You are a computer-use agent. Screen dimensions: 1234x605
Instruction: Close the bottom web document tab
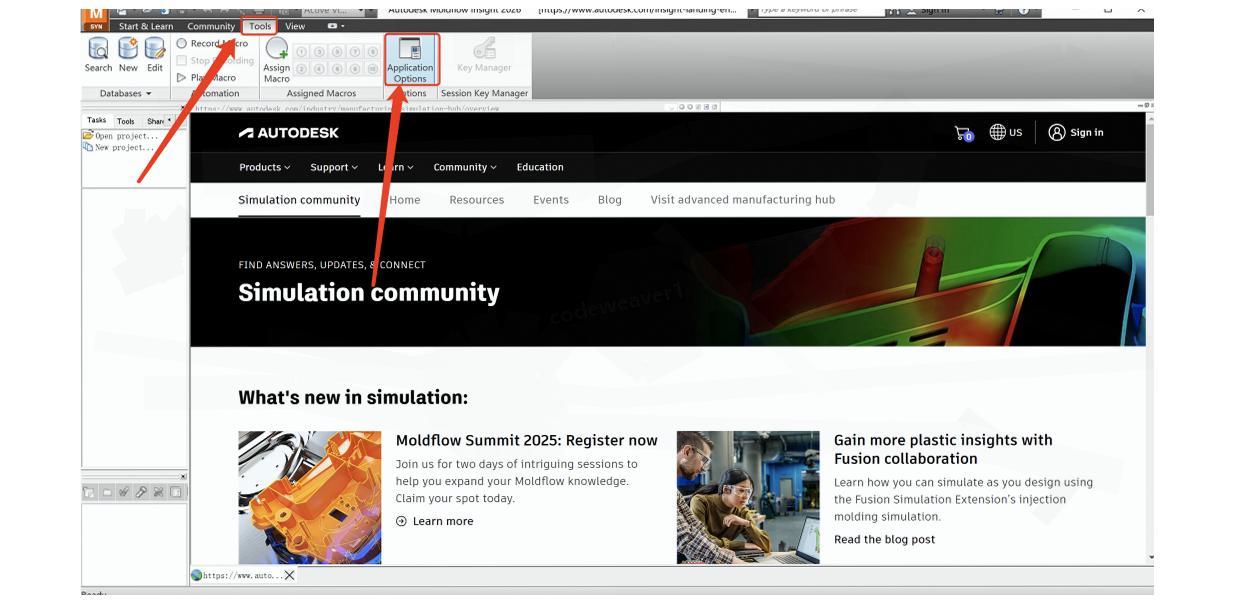(290, 575)
